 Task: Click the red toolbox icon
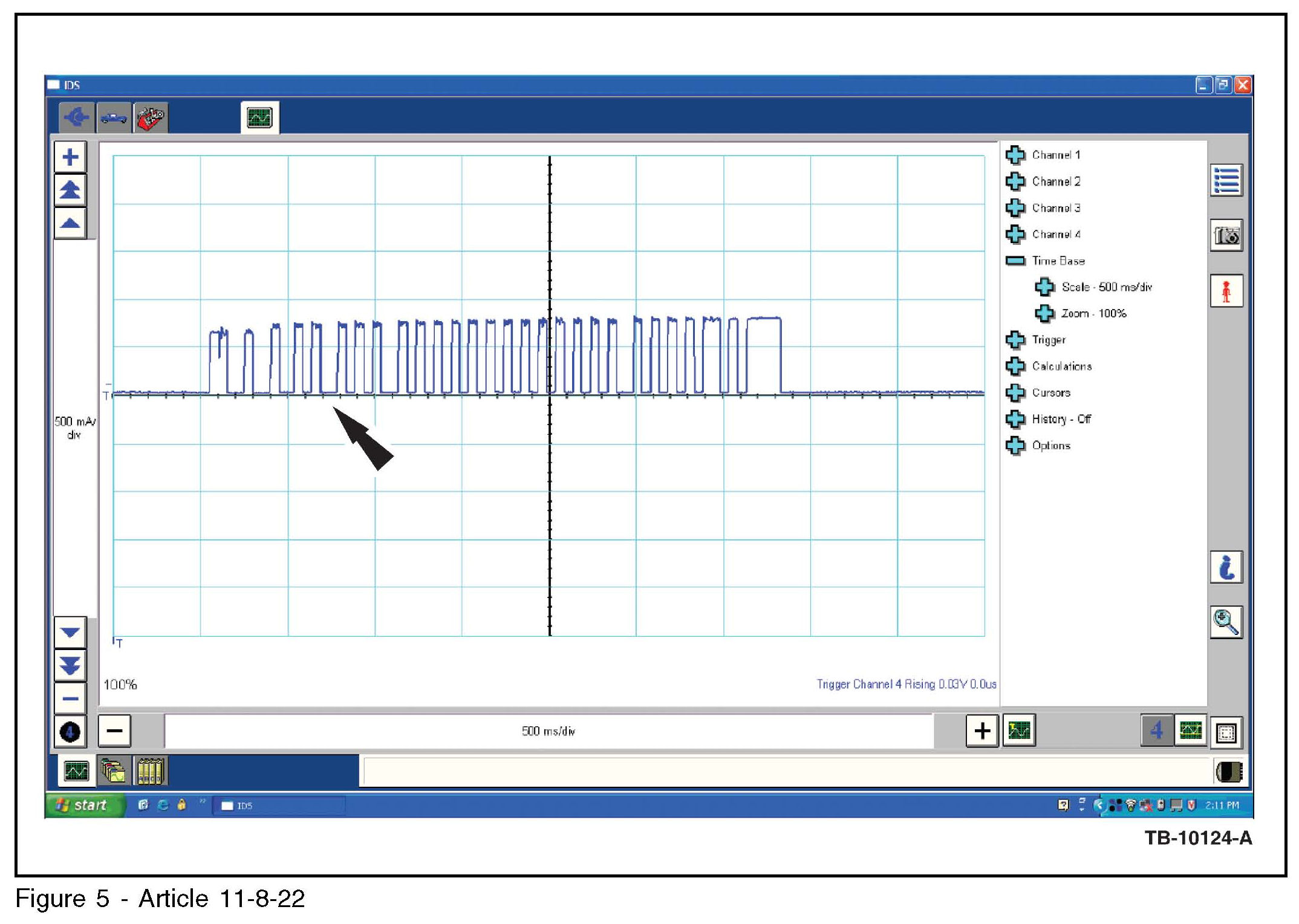click(x=151, y=117)
